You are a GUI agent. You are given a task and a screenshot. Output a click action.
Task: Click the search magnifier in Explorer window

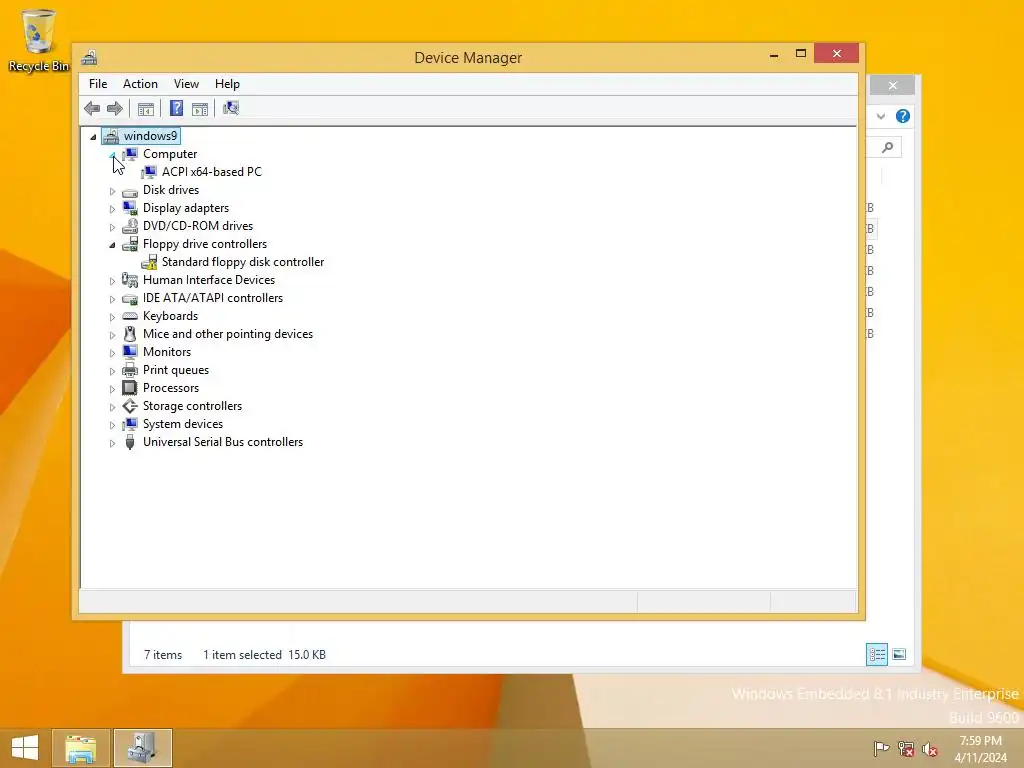[888, 148]
